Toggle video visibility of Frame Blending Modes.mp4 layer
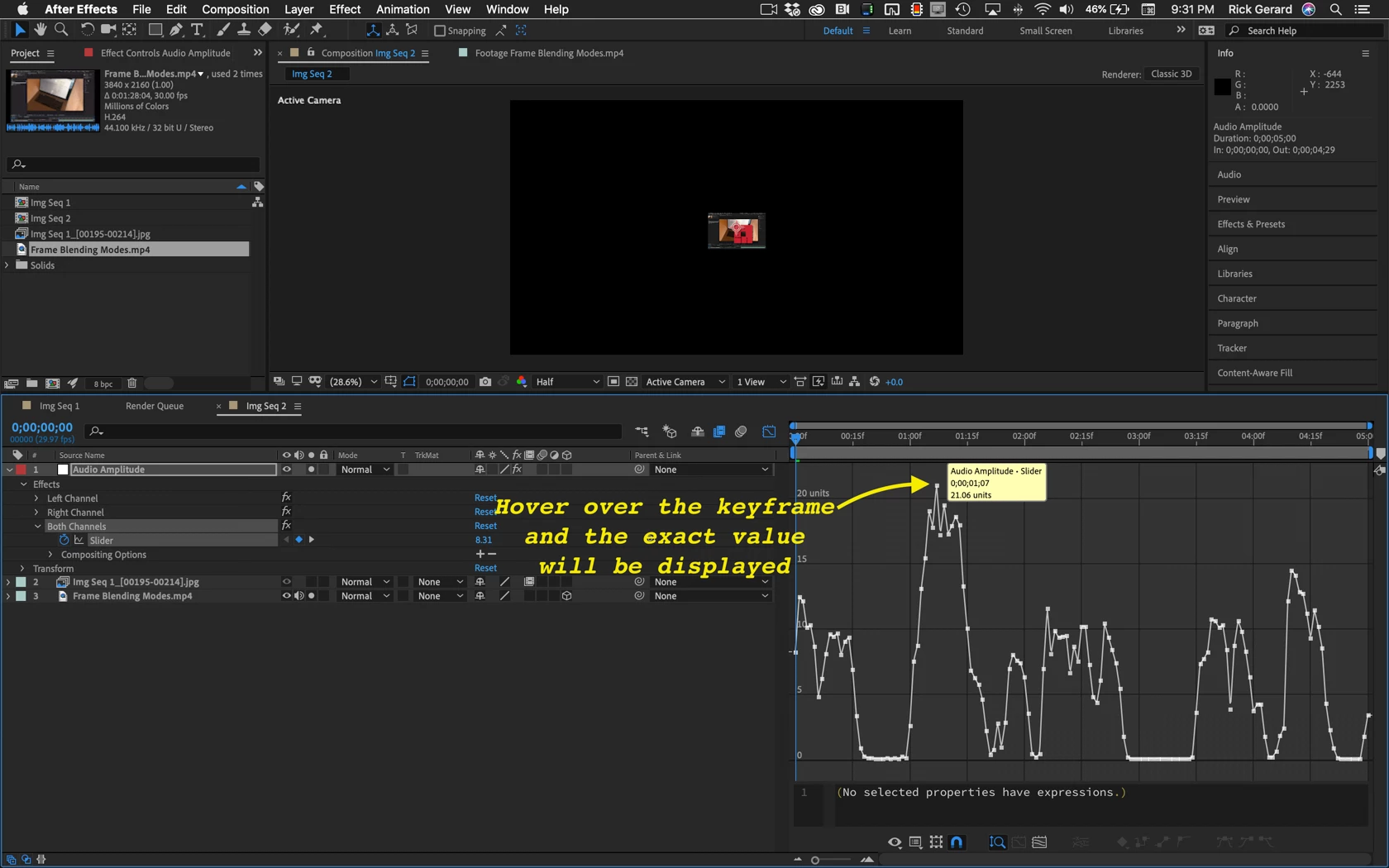Screen dimensions: 1389x868 coord(287,596)
